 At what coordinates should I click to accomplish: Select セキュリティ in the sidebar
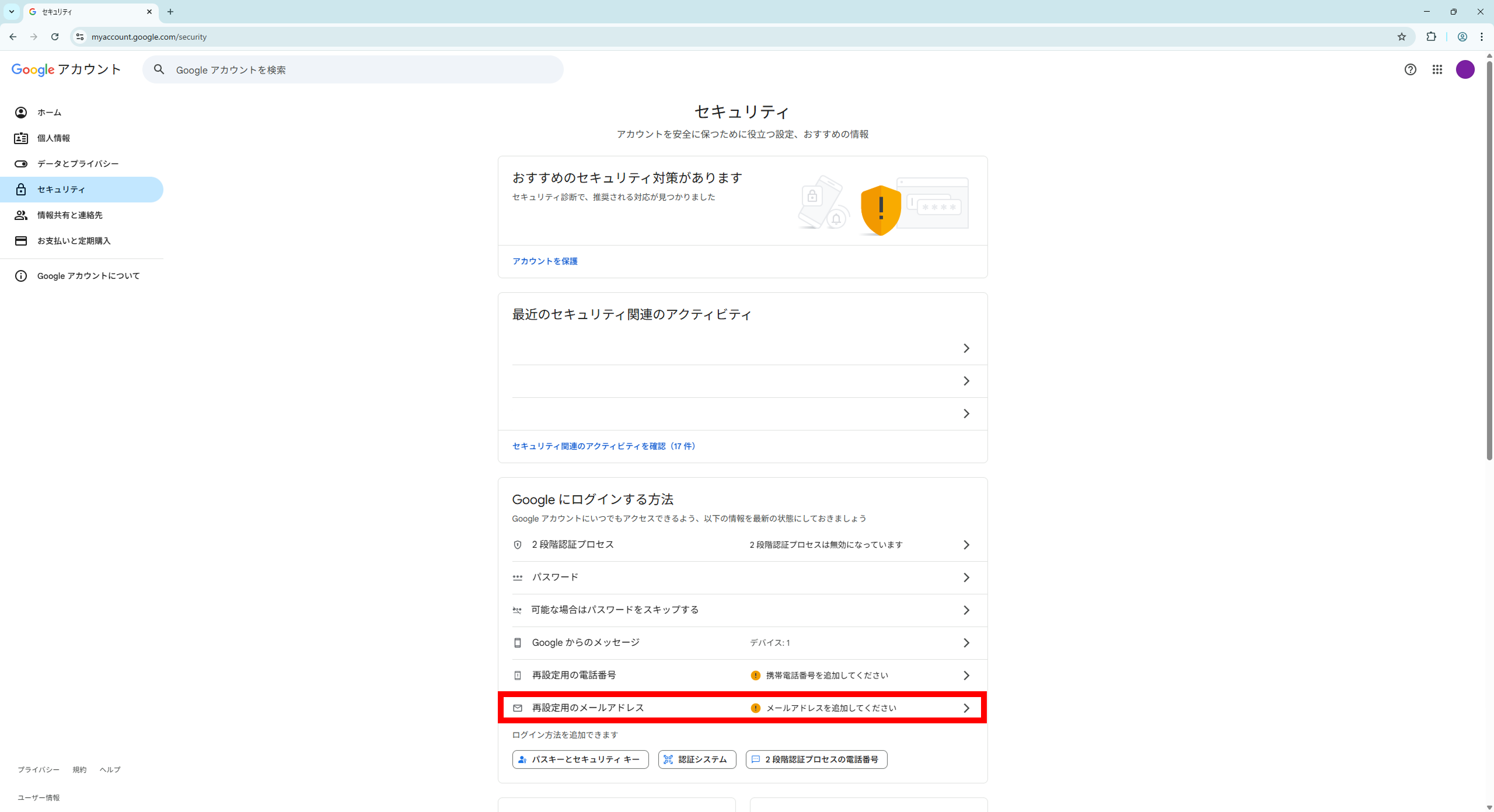[82, 190]
